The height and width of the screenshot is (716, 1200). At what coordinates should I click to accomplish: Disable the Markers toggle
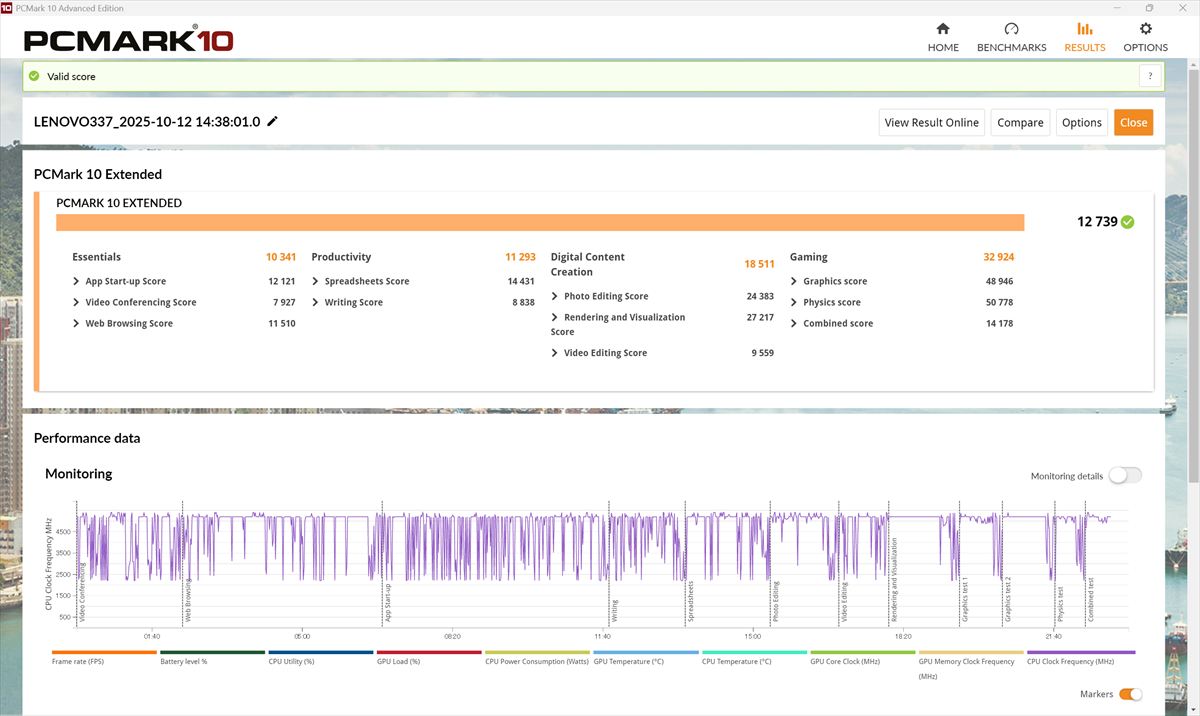pyautogui.click(x=1130, y=694)
